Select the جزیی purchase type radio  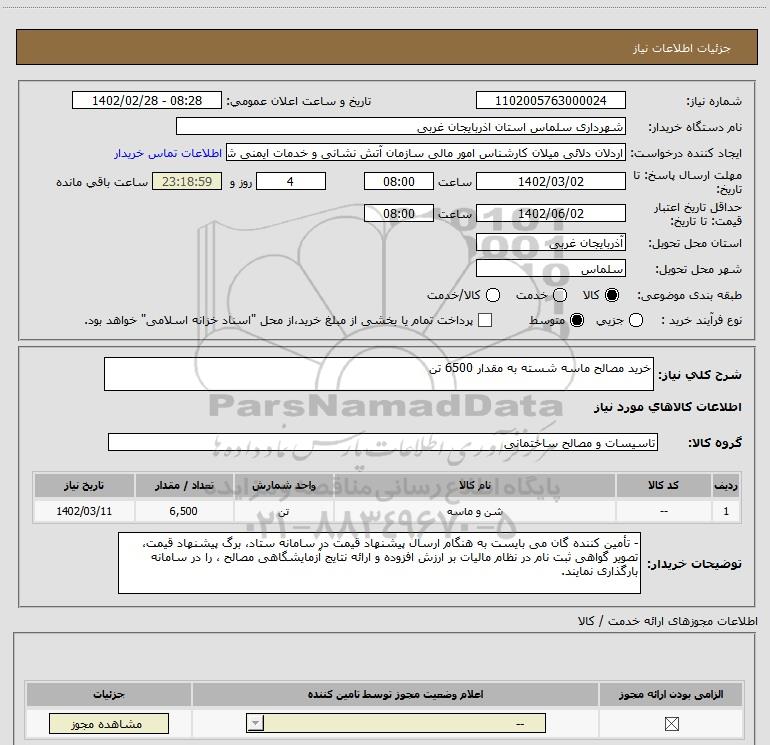coord(635,320)
